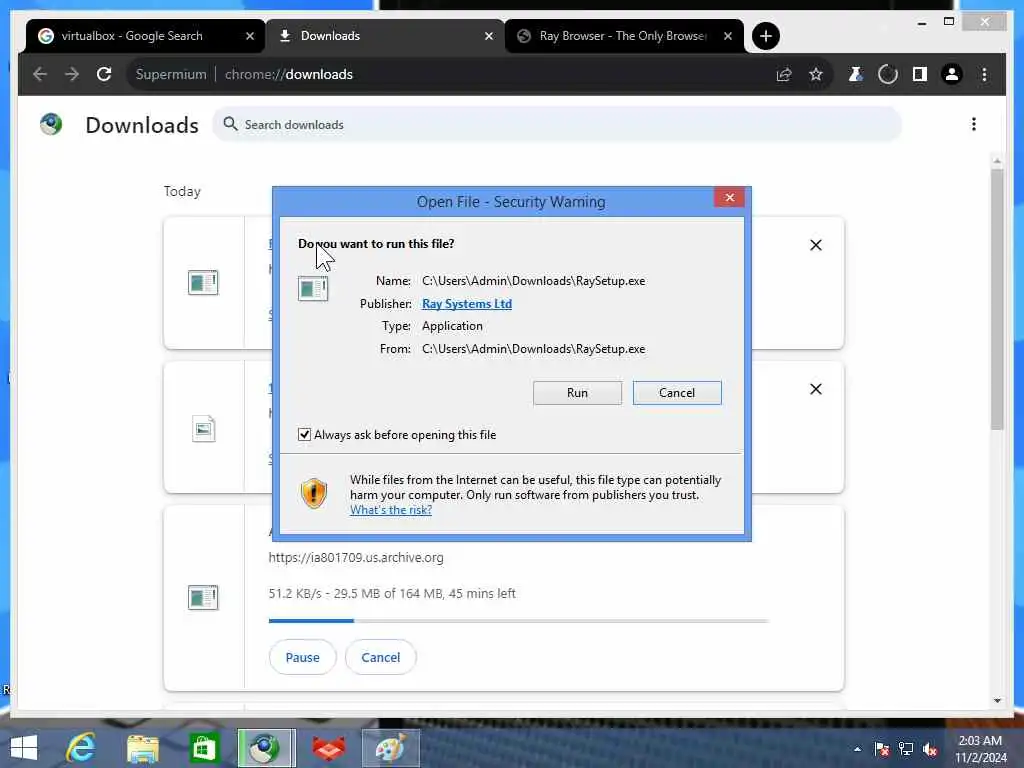Click the https://ia801709.us.archive.org source text

(x=356, y=558)
